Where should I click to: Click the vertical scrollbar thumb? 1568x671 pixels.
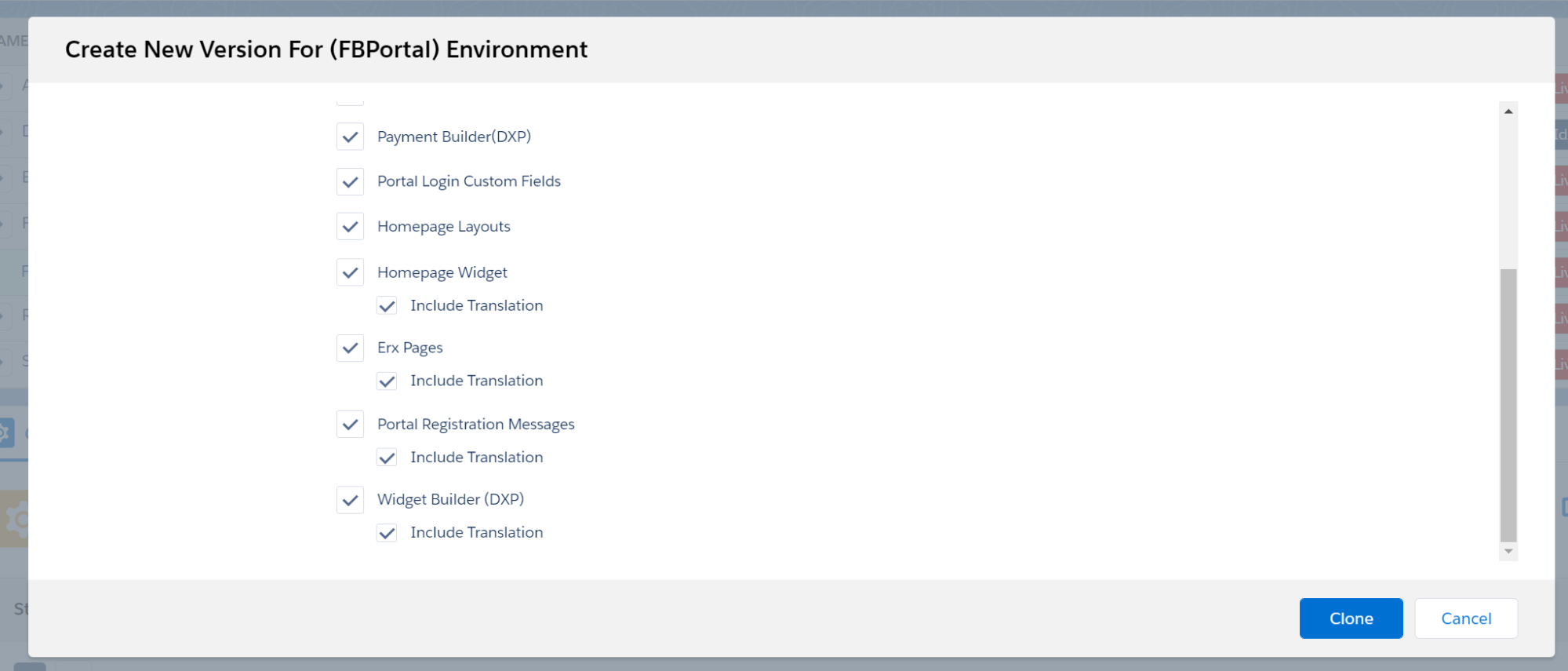[1508, 404]
